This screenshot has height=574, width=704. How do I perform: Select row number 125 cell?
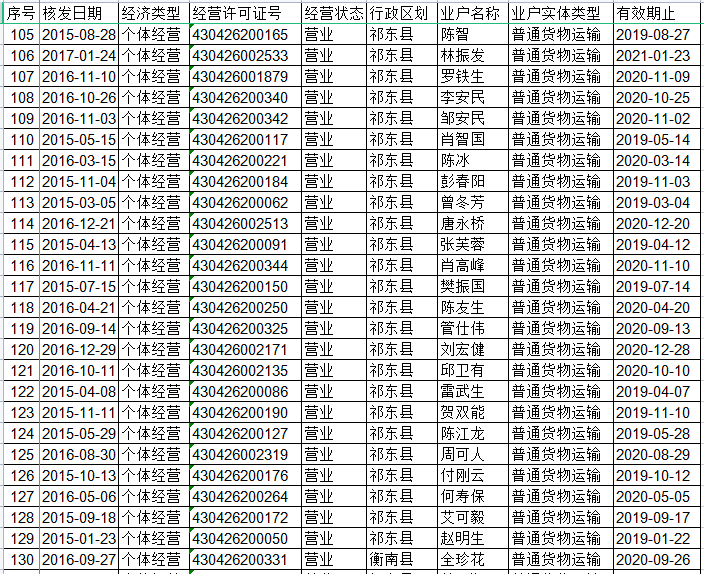coord(21,454)
